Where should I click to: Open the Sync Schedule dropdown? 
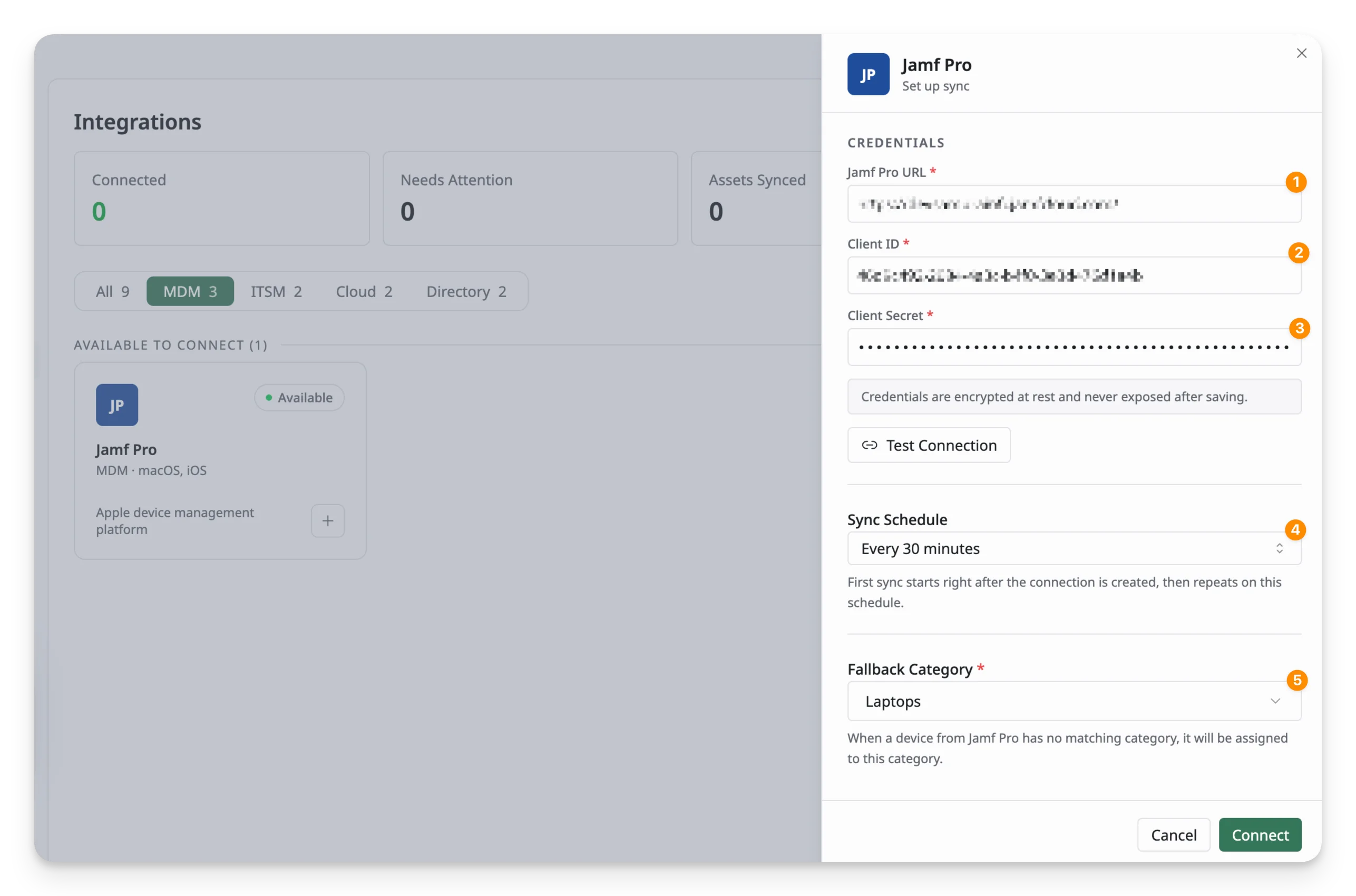pyautogui.click(x=1074, y=548)
